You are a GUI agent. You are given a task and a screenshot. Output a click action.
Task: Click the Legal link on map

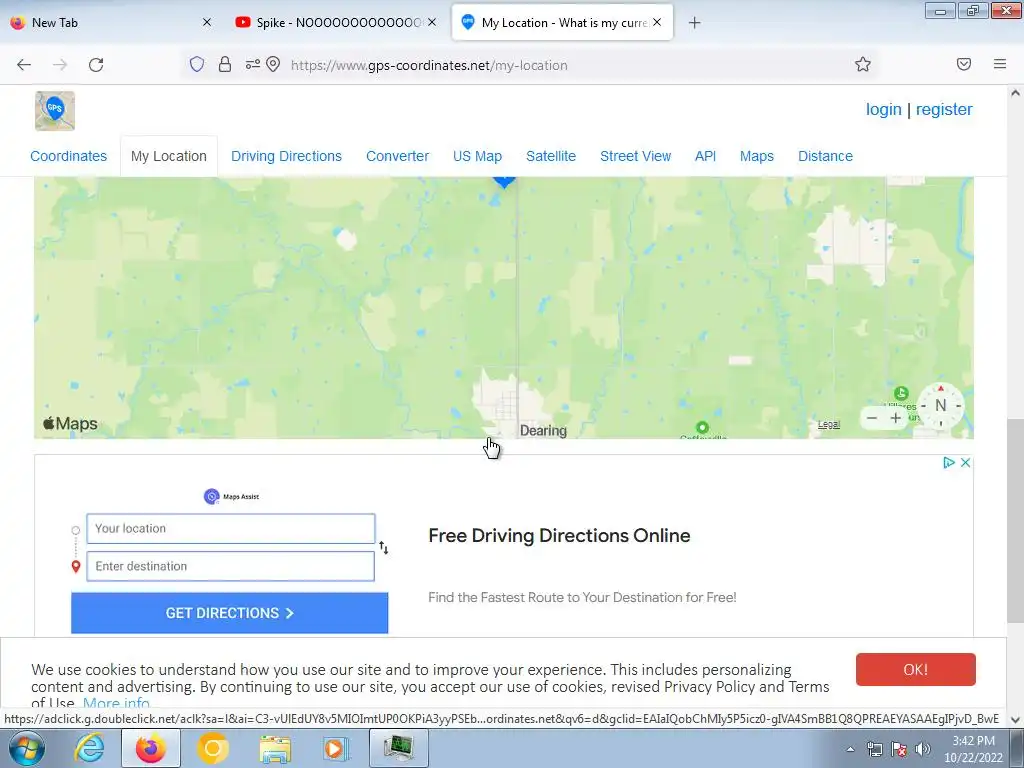pos(829,424)
